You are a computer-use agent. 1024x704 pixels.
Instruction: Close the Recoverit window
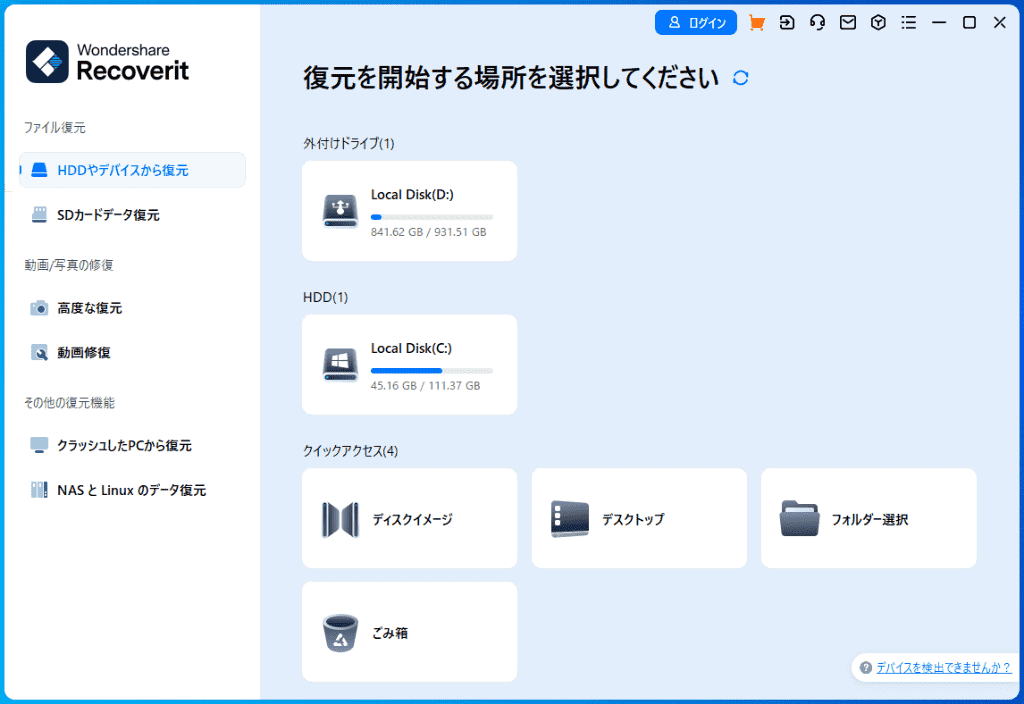tap(1000, 23)
